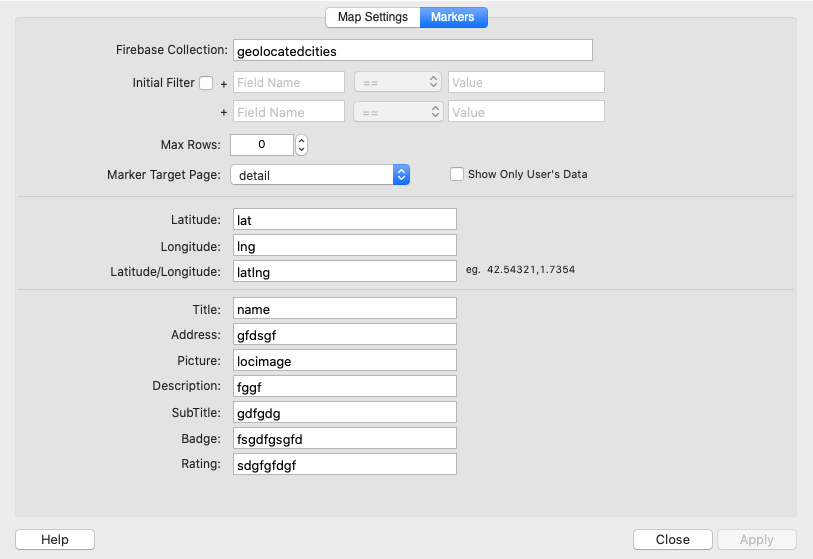Image resolution: width=813 pixels, height=559 pixels.
Task: Focus the first filter Field Name input
Action: (x=288, y=83)
